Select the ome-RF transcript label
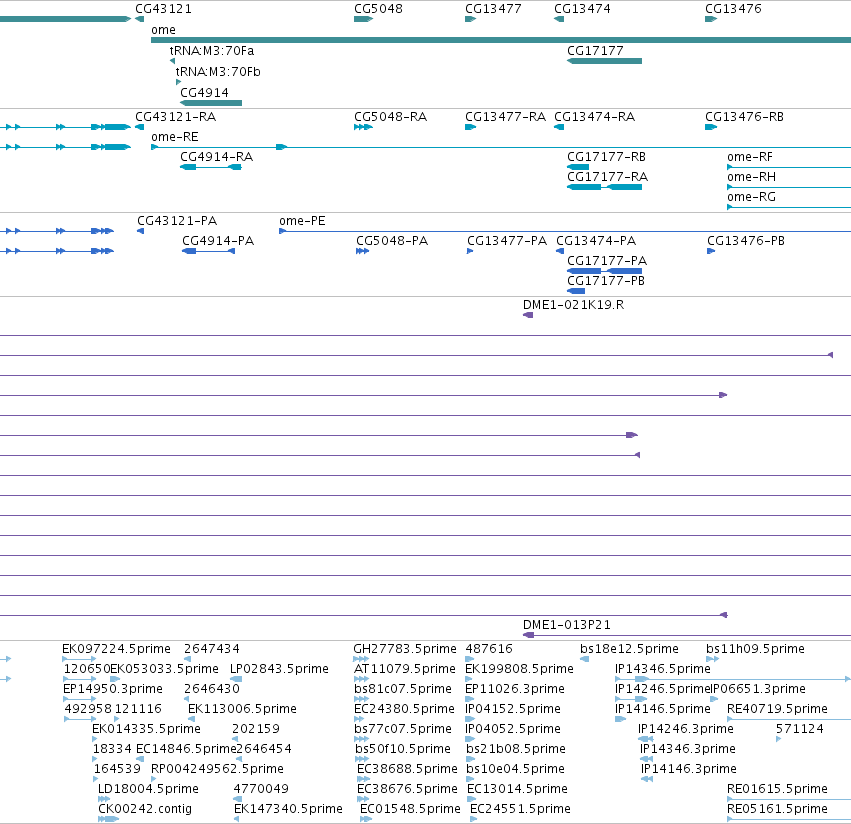851x824 pixels. pyautogui.click(x=750, y=157)
